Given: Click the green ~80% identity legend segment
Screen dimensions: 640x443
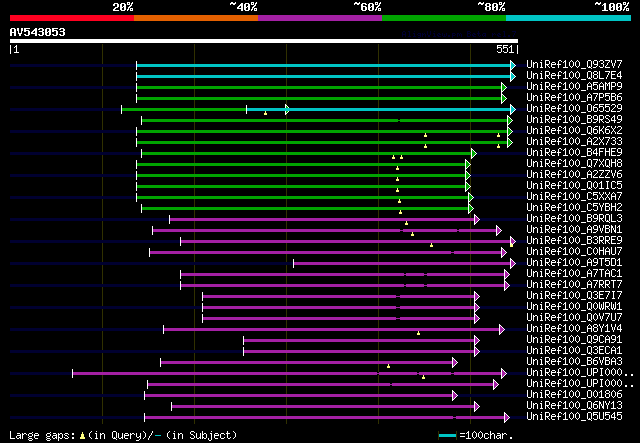Looking at the screenshot, I should click(x=444, y=18).
